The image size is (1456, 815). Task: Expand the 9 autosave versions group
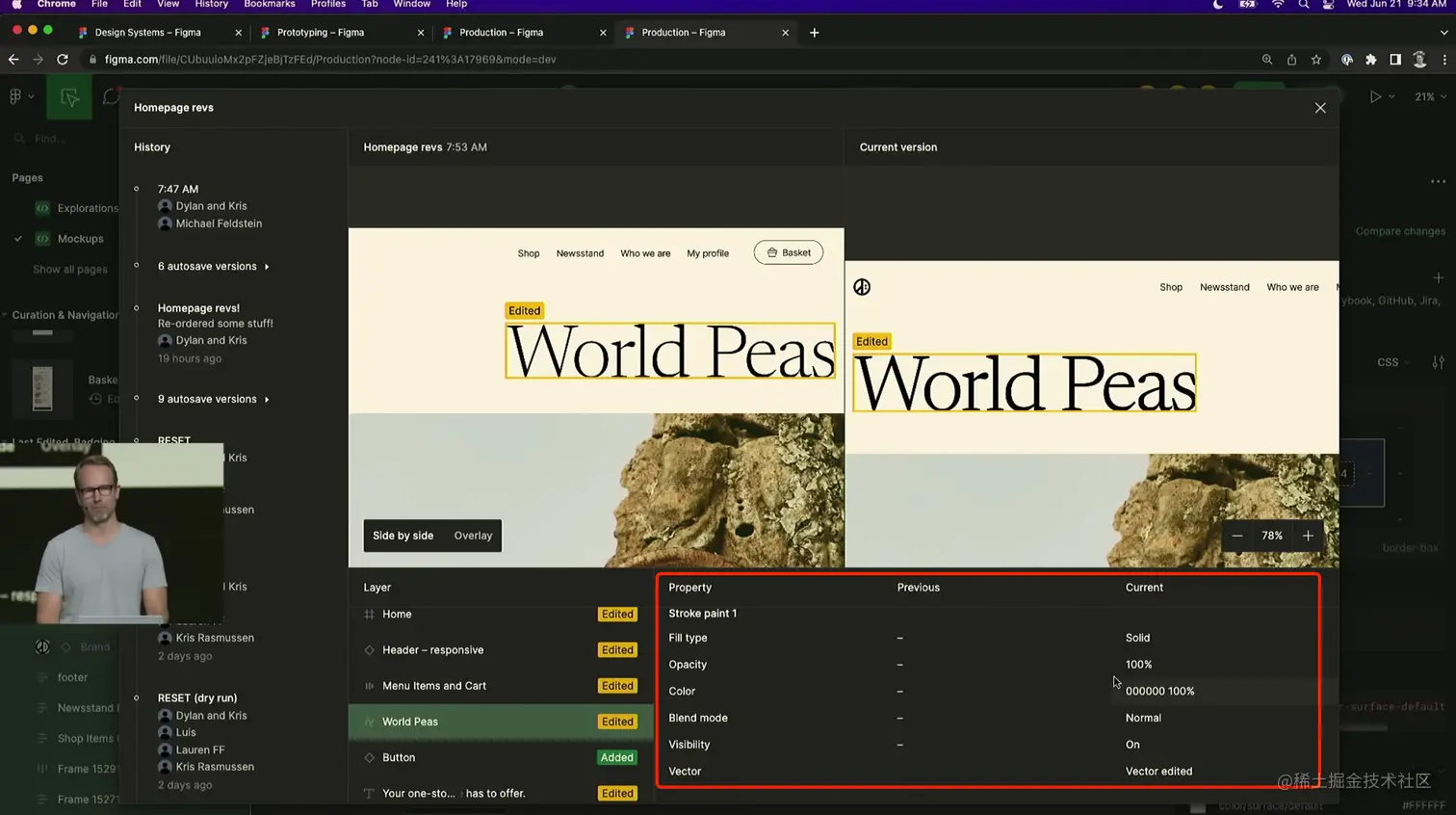pyautogui.click(x=213, y=399)
